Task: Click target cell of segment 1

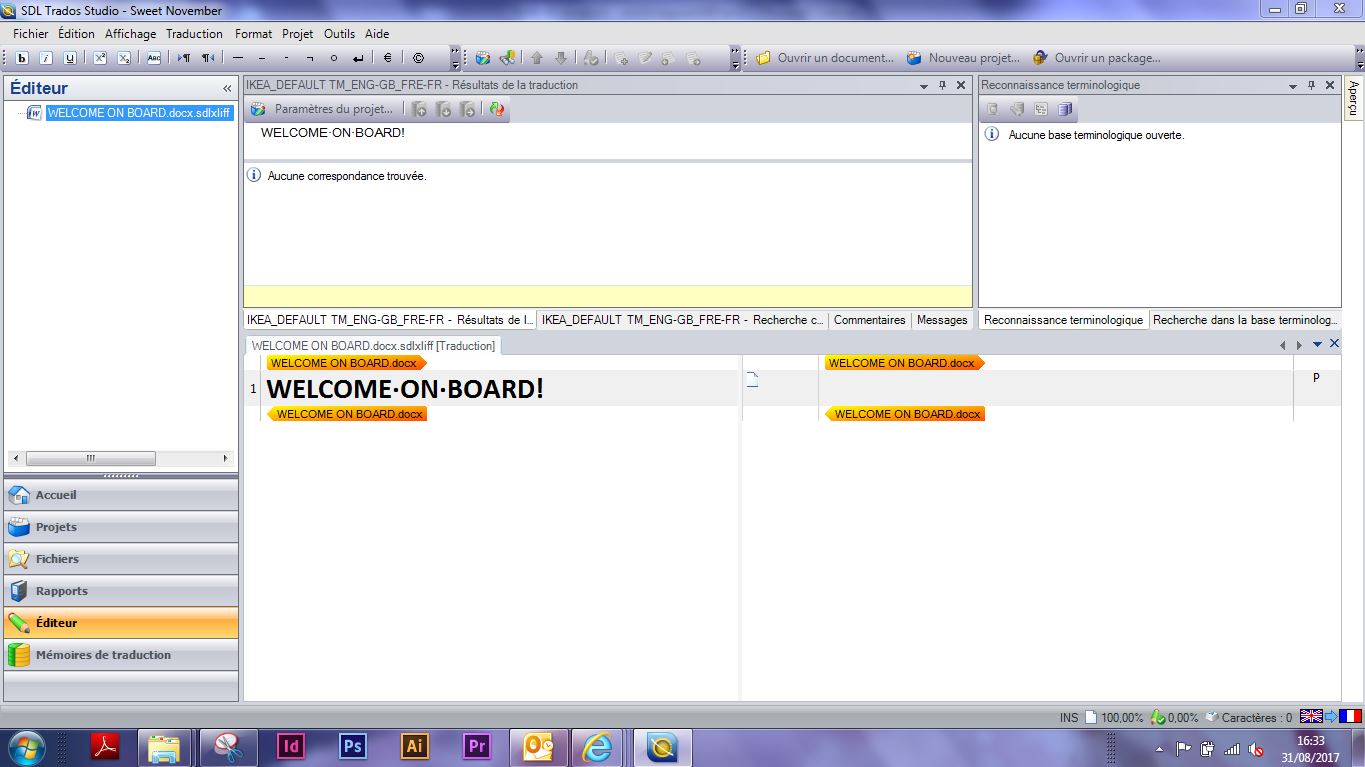Action: 1055,388
